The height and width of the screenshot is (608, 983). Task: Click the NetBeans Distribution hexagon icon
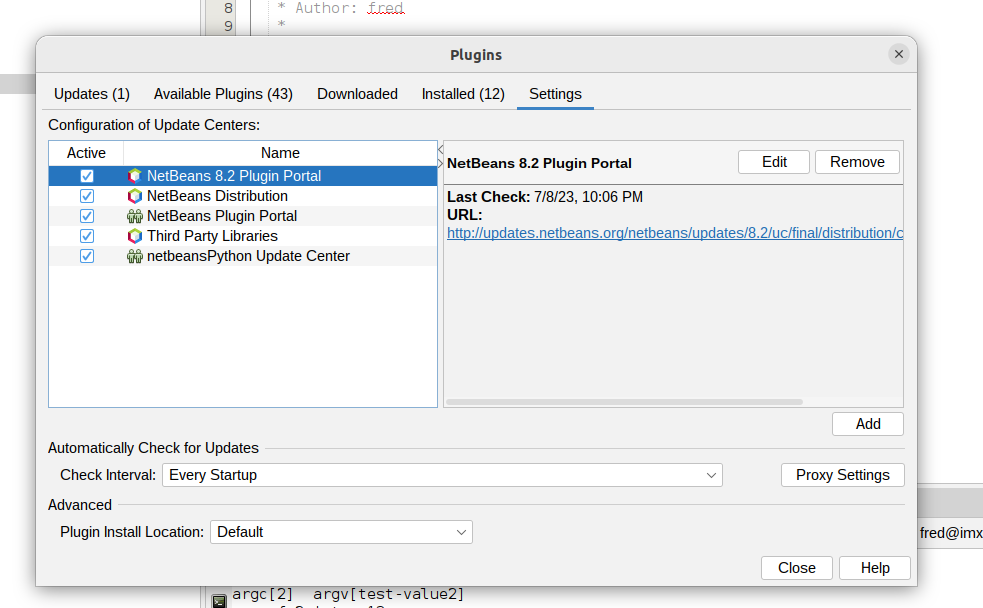135,196
